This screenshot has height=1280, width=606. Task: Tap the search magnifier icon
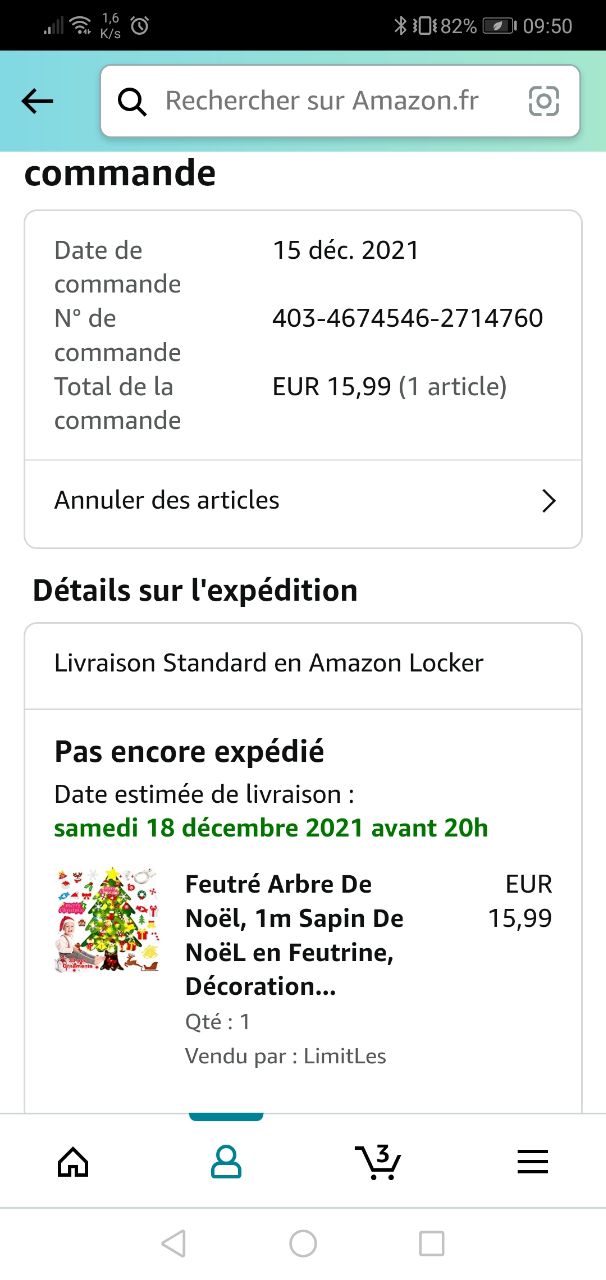point(132,101)
